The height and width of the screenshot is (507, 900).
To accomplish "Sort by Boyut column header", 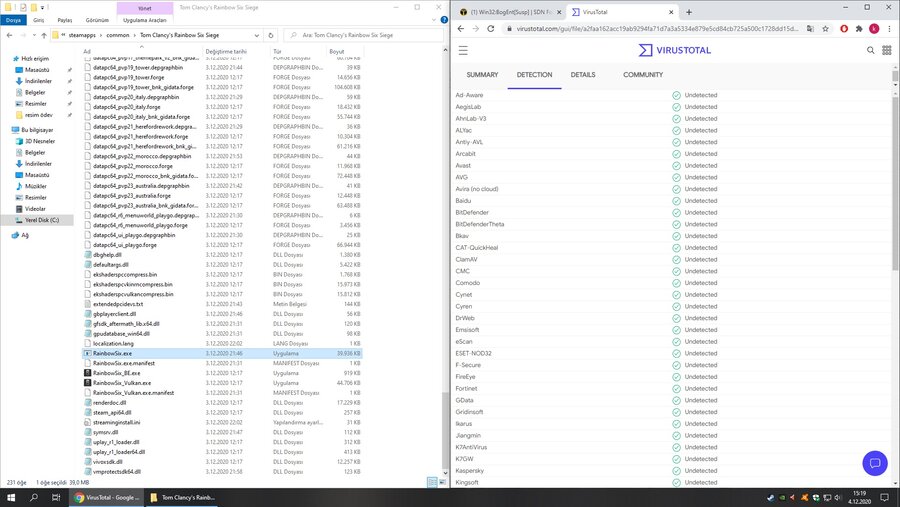I will click(x=337, y=52).
